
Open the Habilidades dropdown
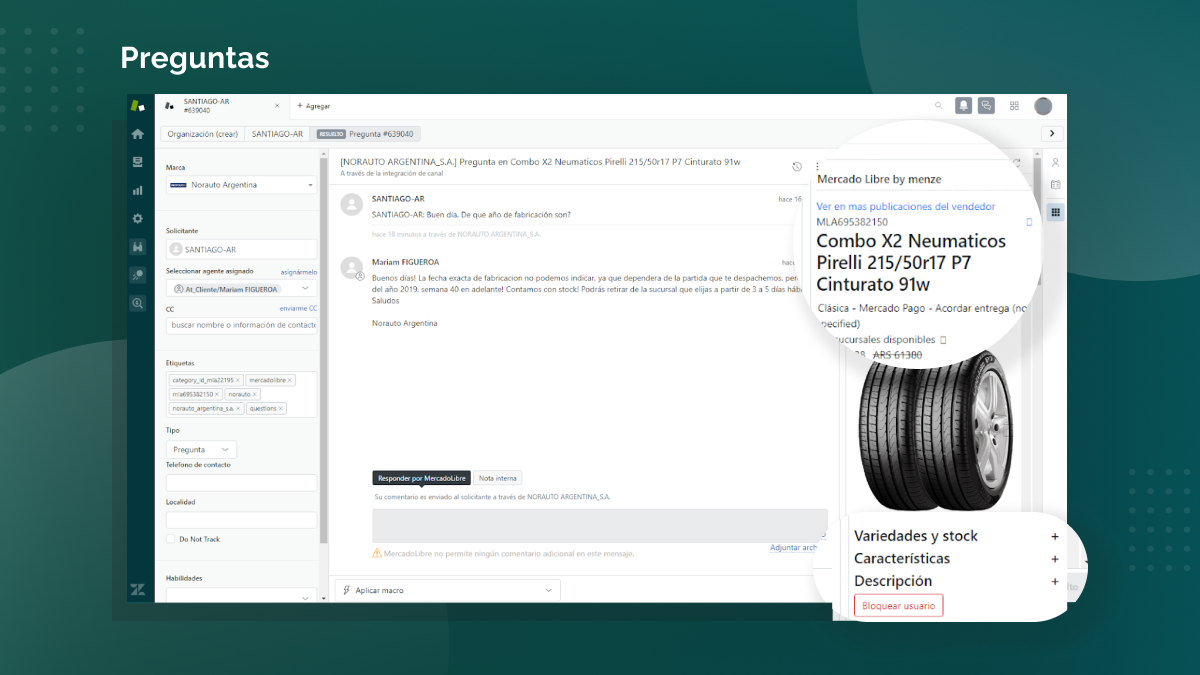pos(241,595)
